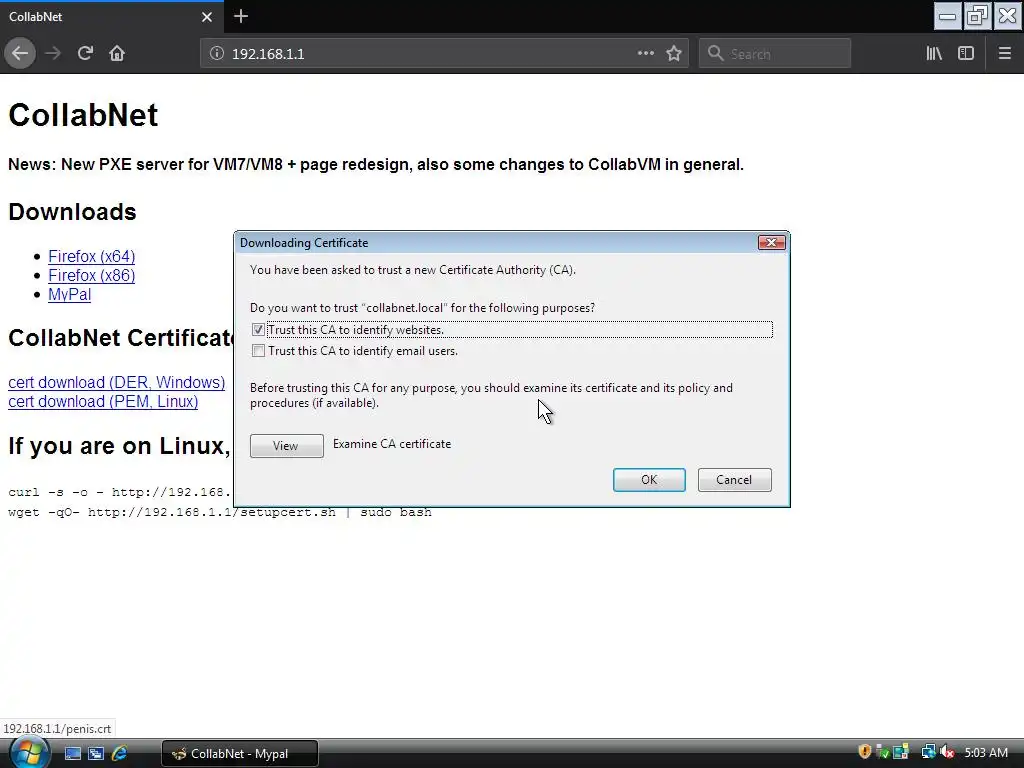Open the Firefox (x64) download link

coord(91,257)
